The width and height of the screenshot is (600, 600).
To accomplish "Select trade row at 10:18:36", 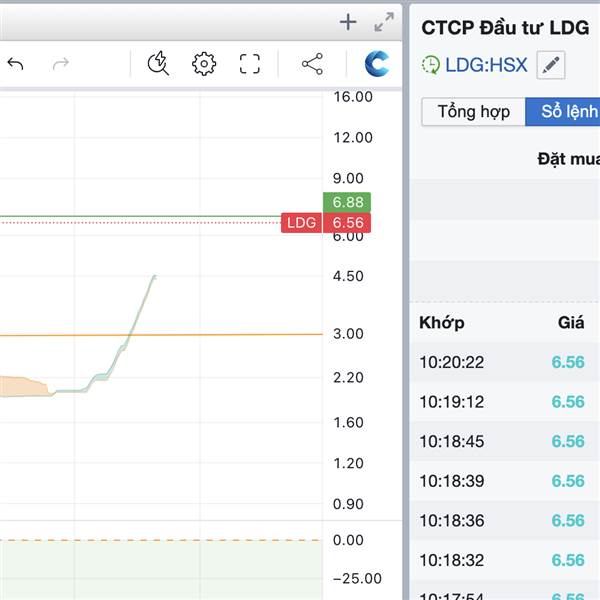I will [x=505, y=520].
